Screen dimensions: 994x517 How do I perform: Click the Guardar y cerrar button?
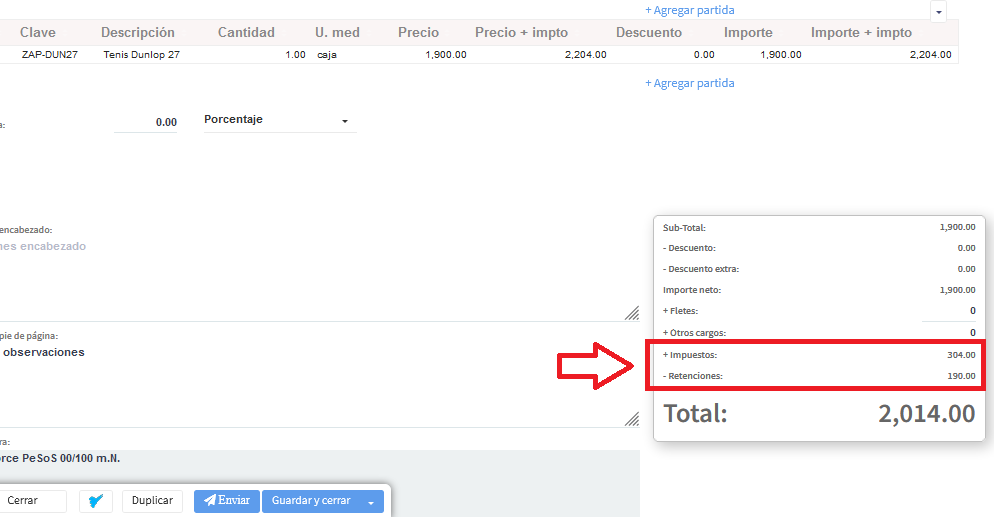311,501
